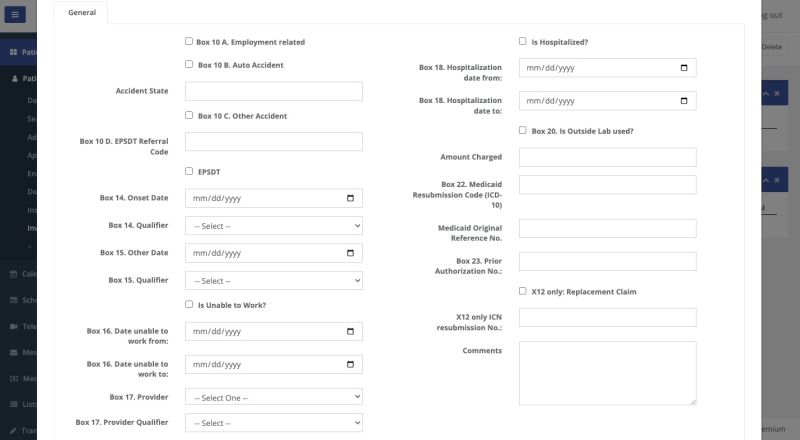
Task: Tick X12 only: Replacement Claim checkbox
Action: coord(523,291)
